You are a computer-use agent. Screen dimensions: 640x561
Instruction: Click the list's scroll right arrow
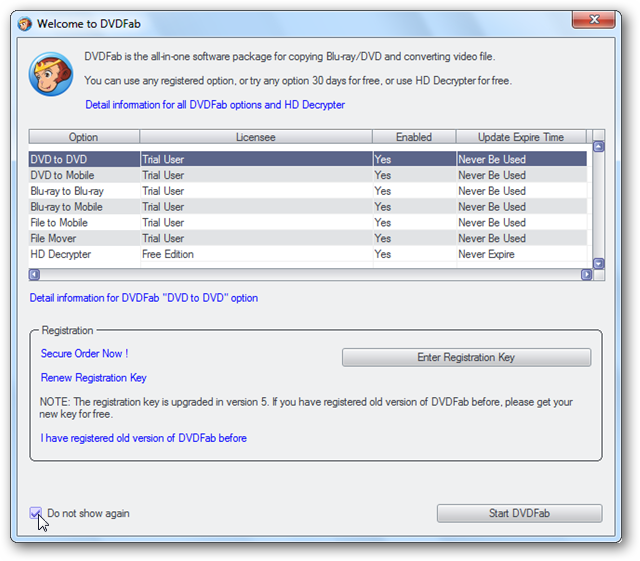point(587,274)
